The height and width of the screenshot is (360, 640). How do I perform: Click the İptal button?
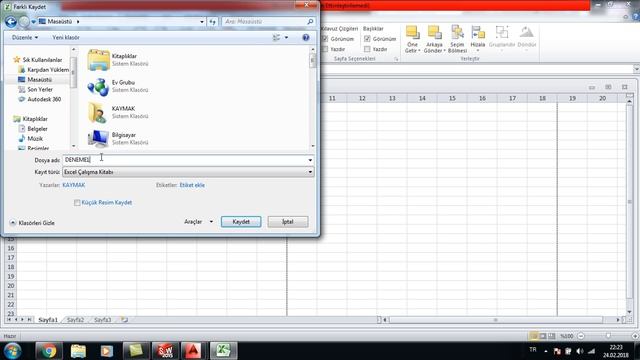point(288,222)
